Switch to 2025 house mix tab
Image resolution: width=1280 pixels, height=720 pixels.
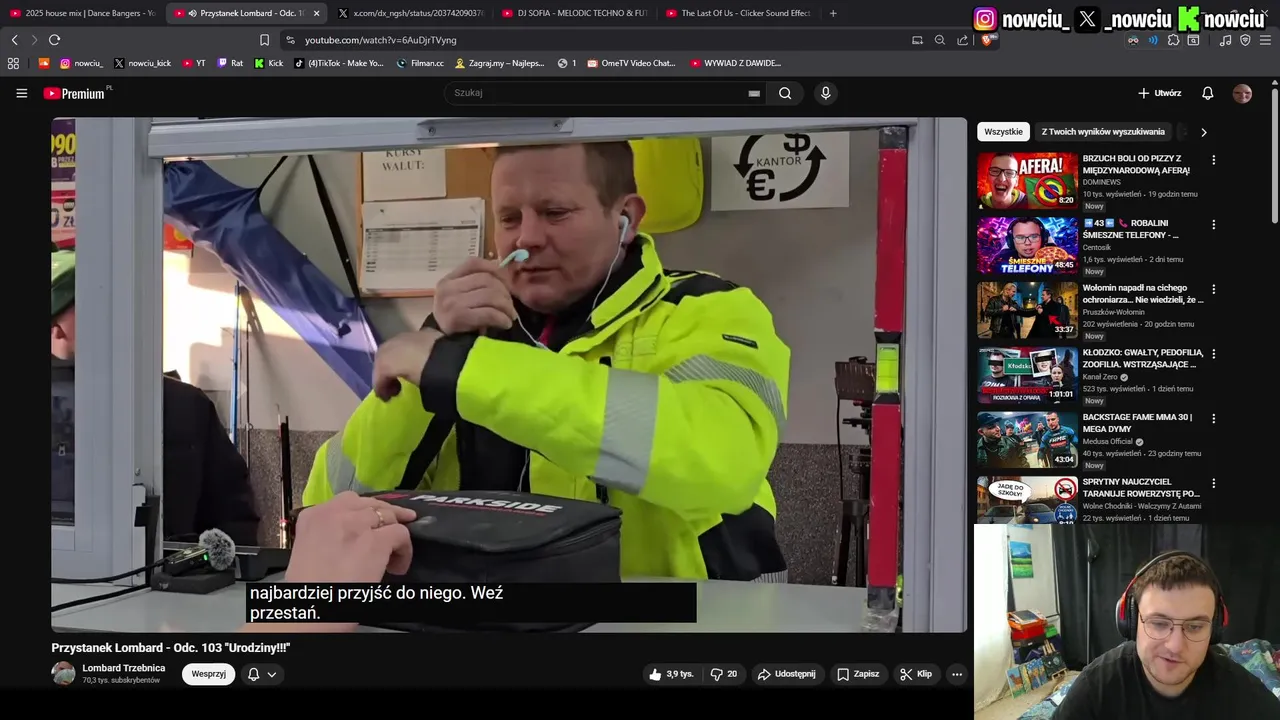(x=82, y=13)
